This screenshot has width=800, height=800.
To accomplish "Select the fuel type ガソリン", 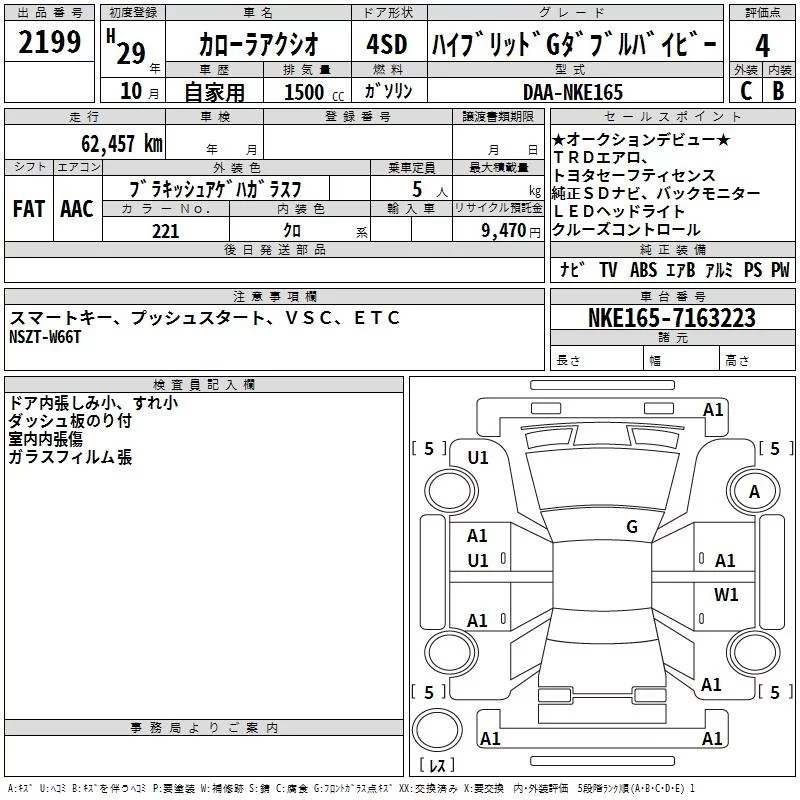I will click(x=389, y=91).
